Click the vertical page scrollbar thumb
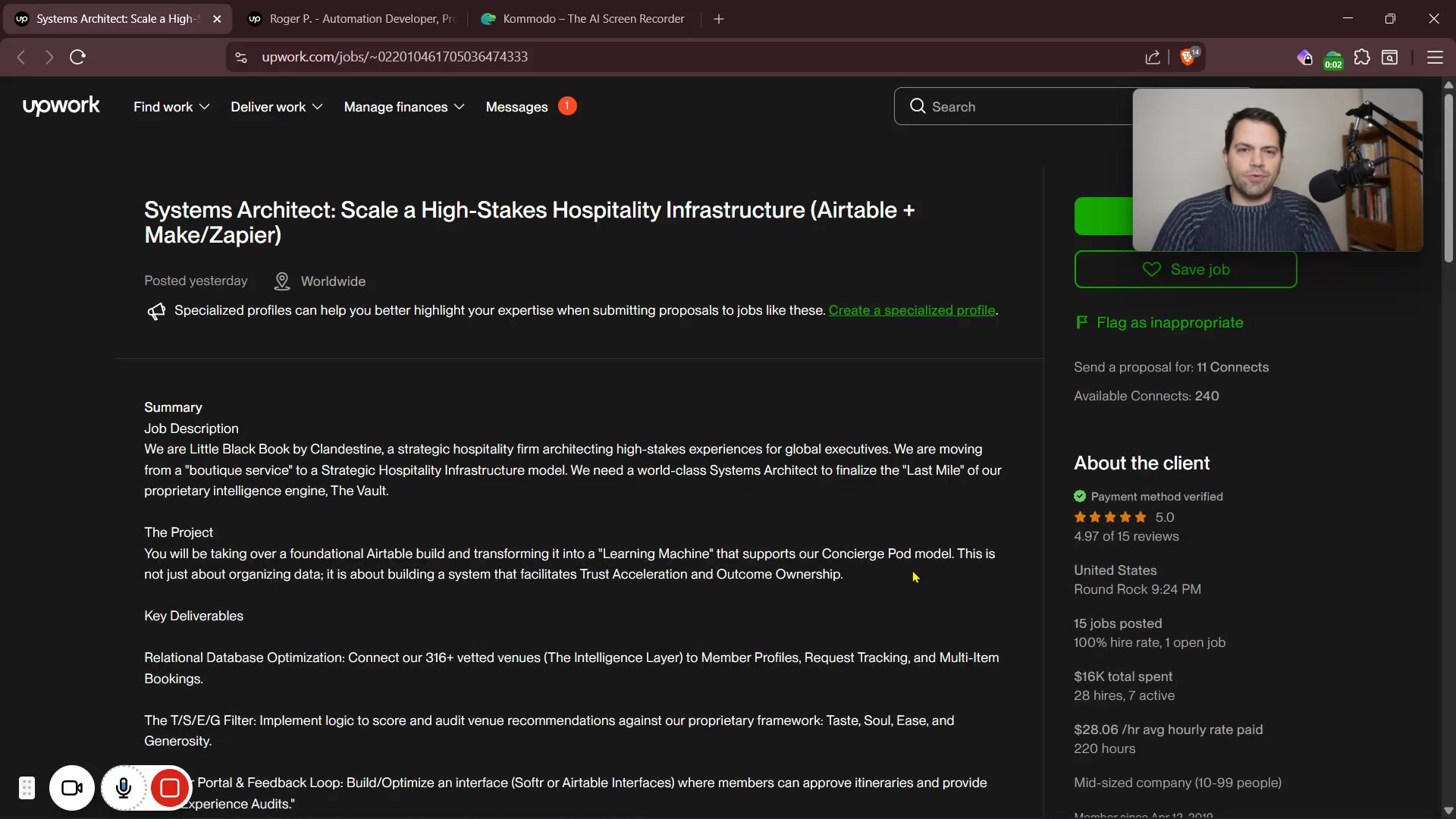Screen dimensions: 1456x819 pos(1448,178)
